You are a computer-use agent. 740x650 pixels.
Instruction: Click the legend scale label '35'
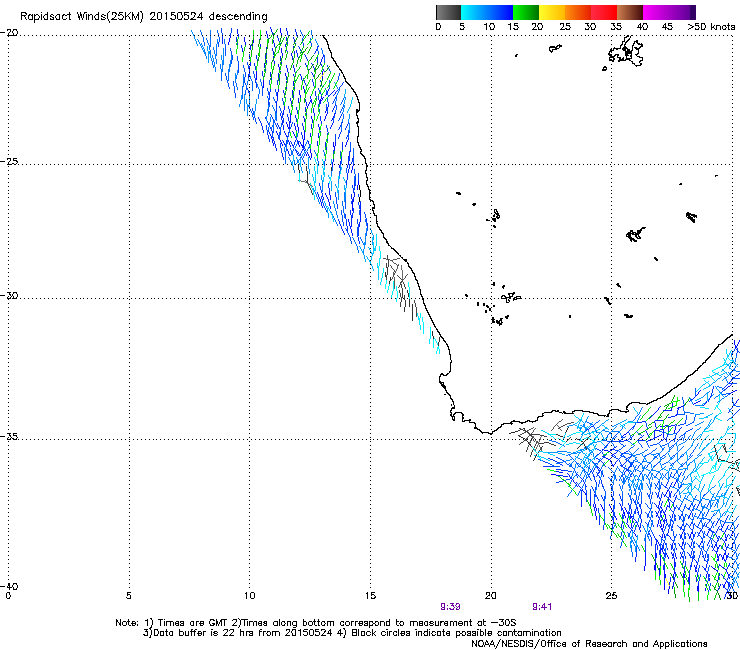coord(615,27)
